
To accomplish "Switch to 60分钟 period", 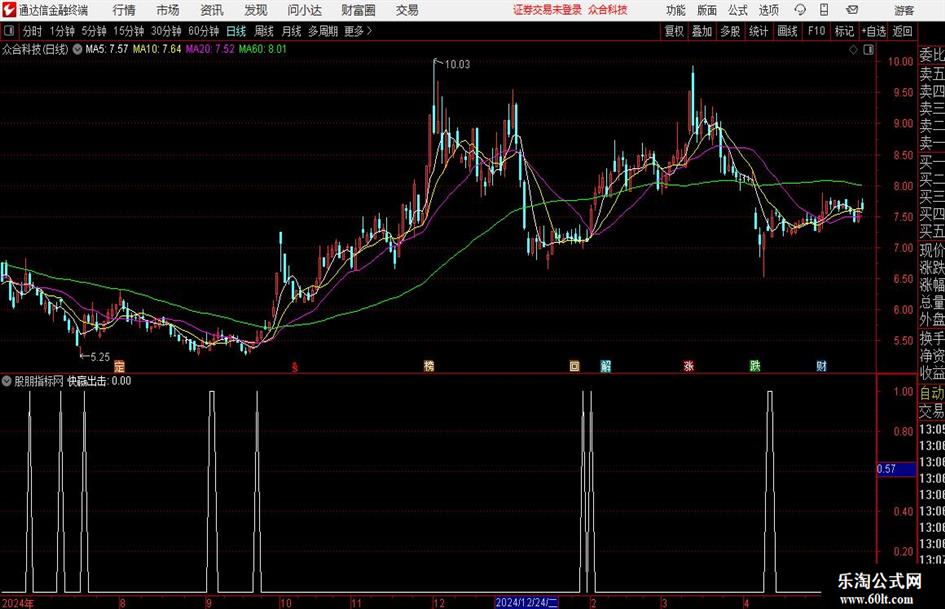I will click(204, 31).
